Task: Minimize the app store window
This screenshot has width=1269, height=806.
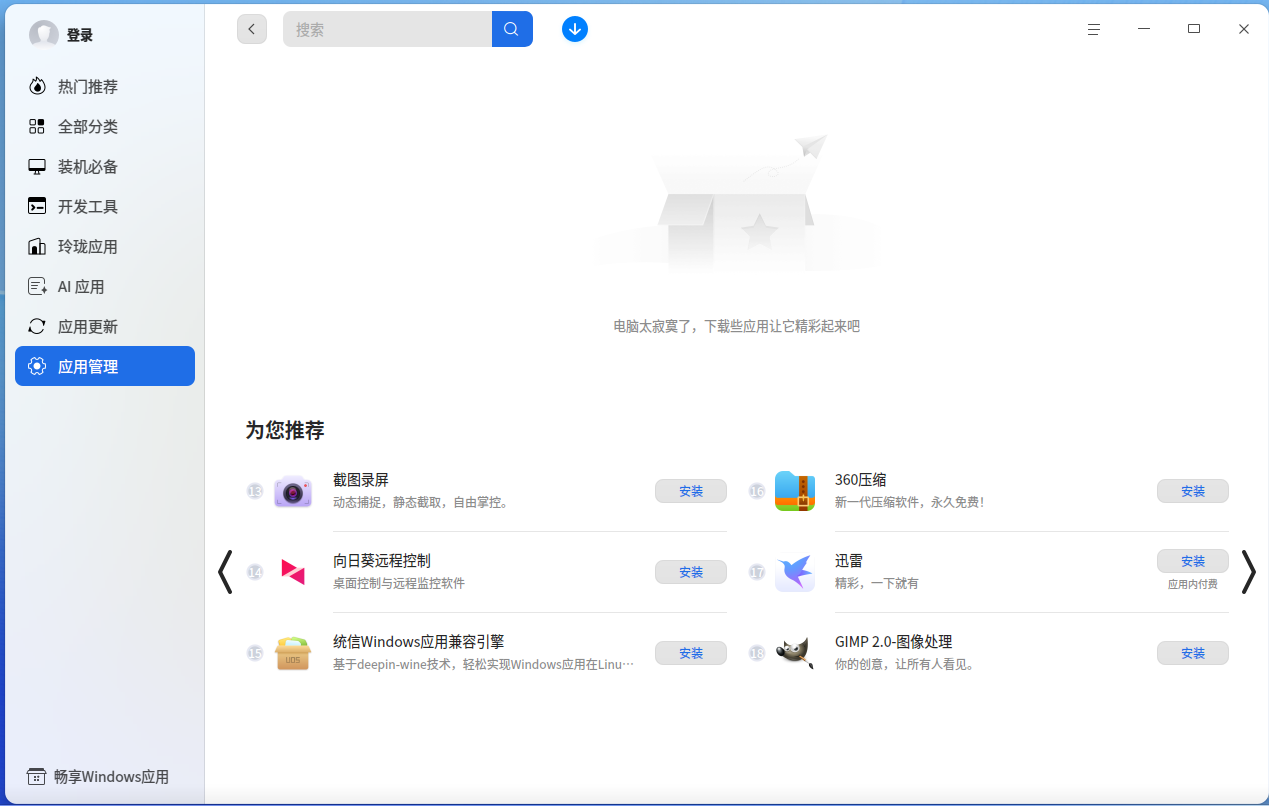Action: pos(1144,29)
